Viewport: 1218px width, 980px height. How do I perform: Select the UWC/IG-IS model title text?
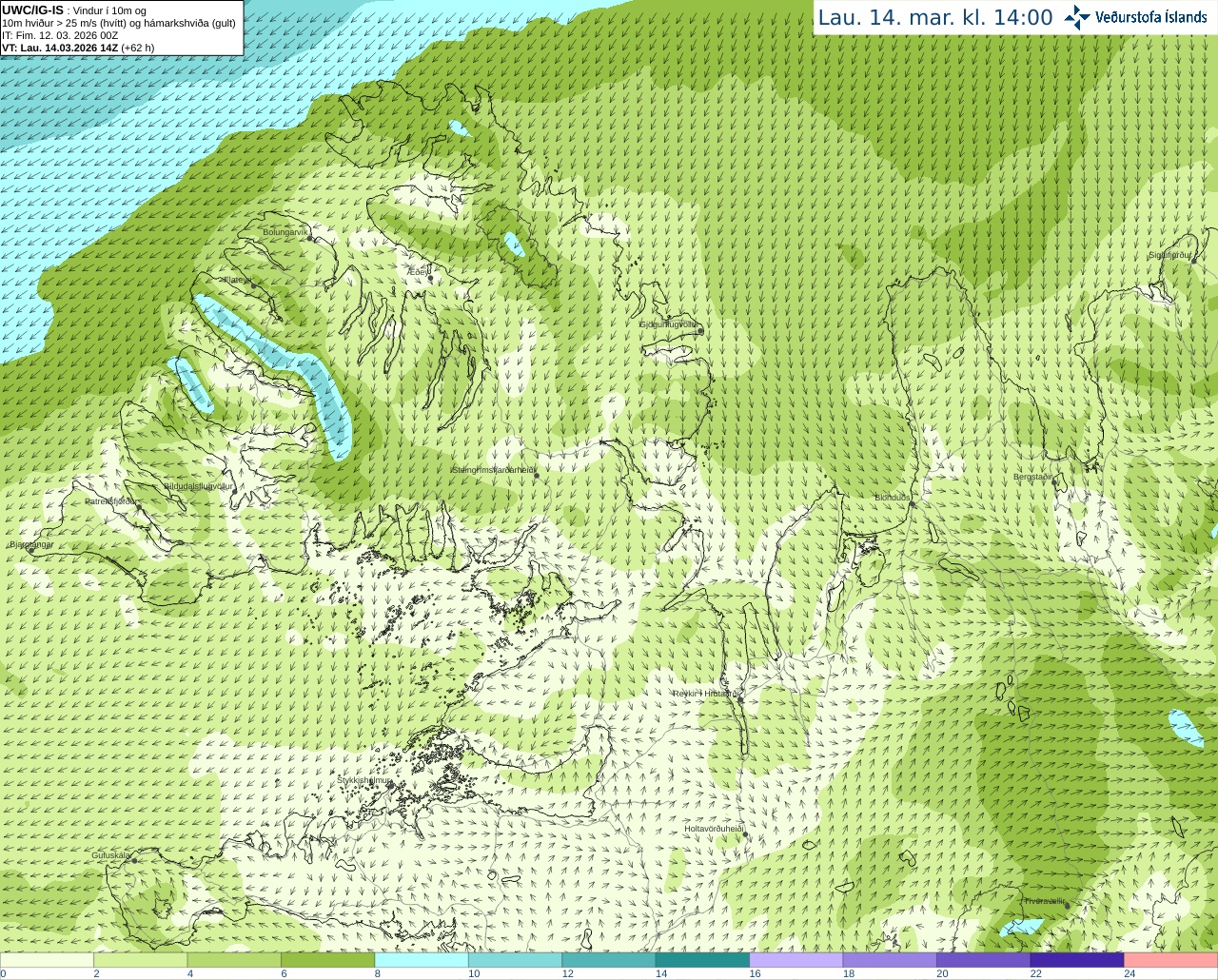click(x=32, y=10)
